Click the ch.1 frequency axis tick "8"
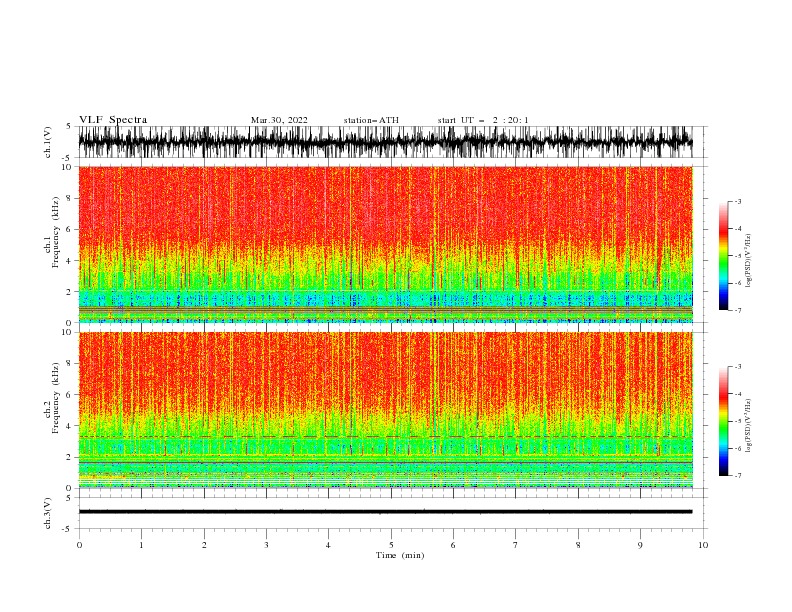792x612 pixels. tap(70, 198)
